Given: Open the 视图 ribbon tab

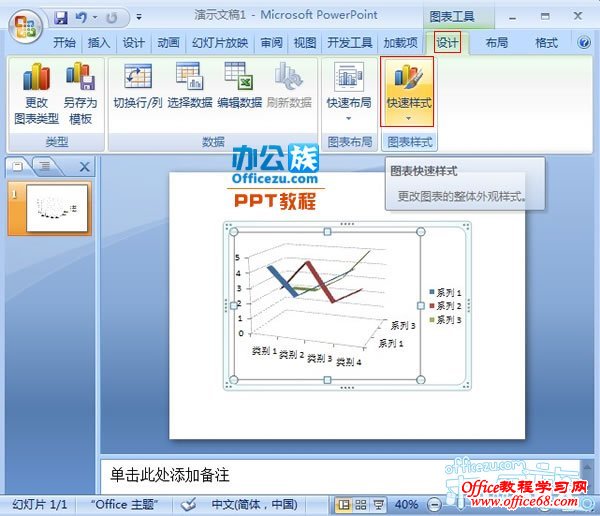Looking at the screenshot, I should coord(305,42).
